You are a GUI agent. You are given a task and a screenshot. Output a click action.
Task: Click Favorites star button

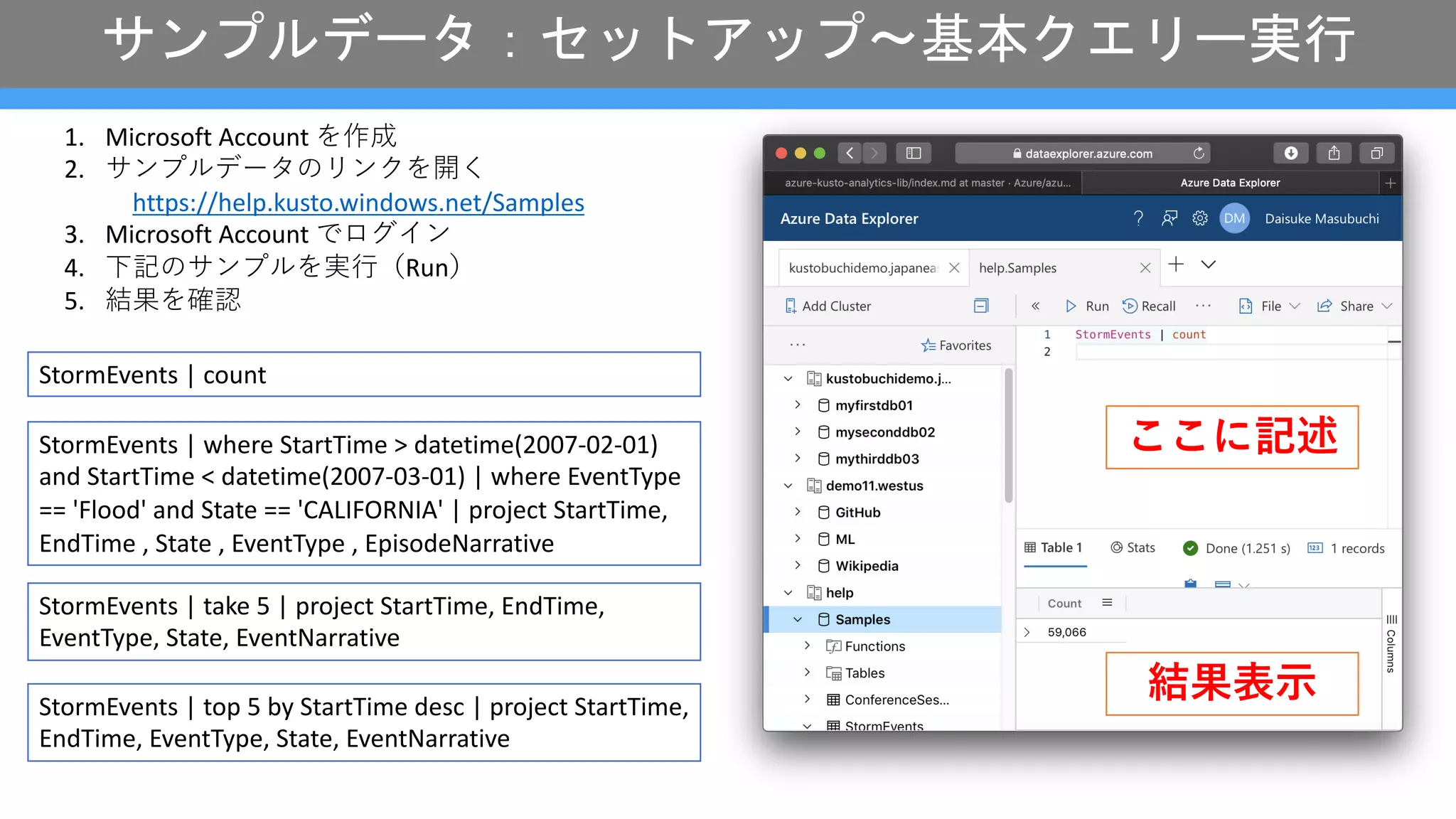pyautogui.click(x=956, y=346)
